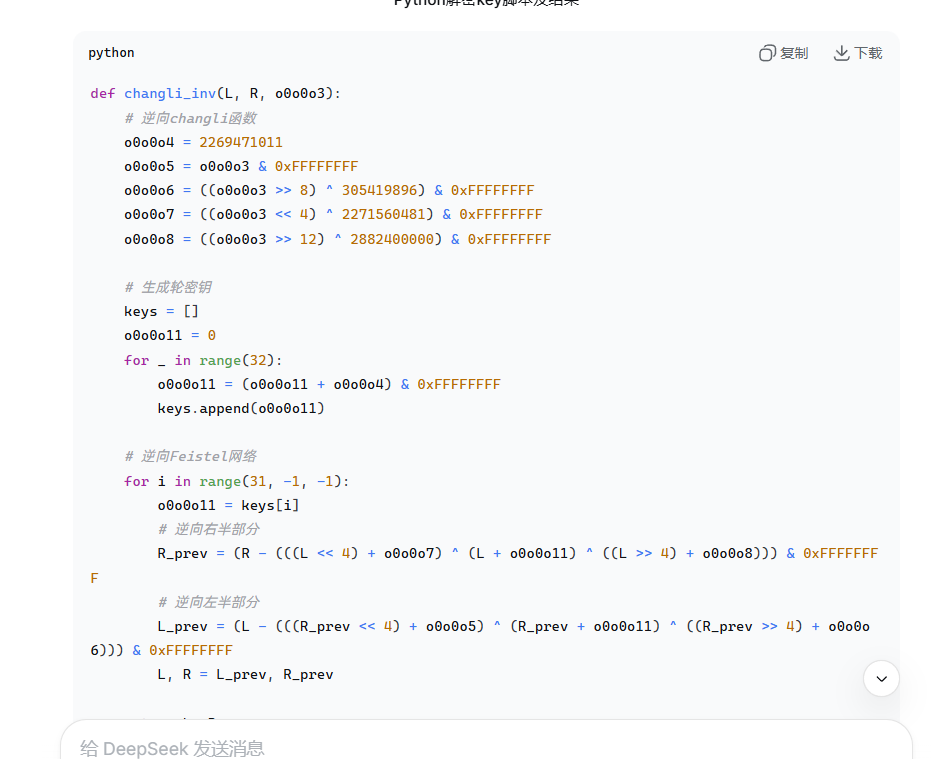The image size is (948, 759).
Task: Click the changli_inv function name
Action: 169,94
